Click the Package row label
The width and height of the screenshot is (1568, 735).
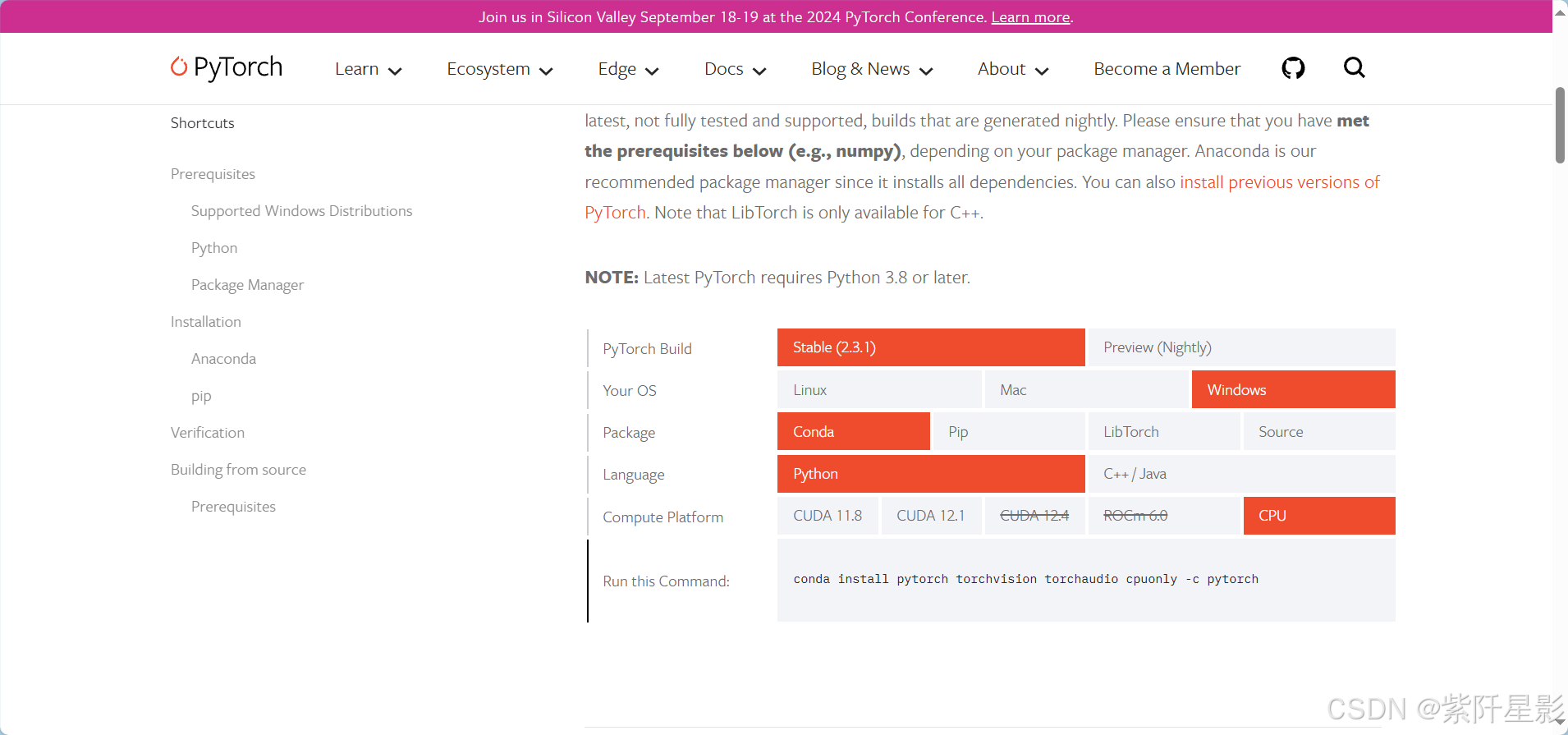(629, 433)
